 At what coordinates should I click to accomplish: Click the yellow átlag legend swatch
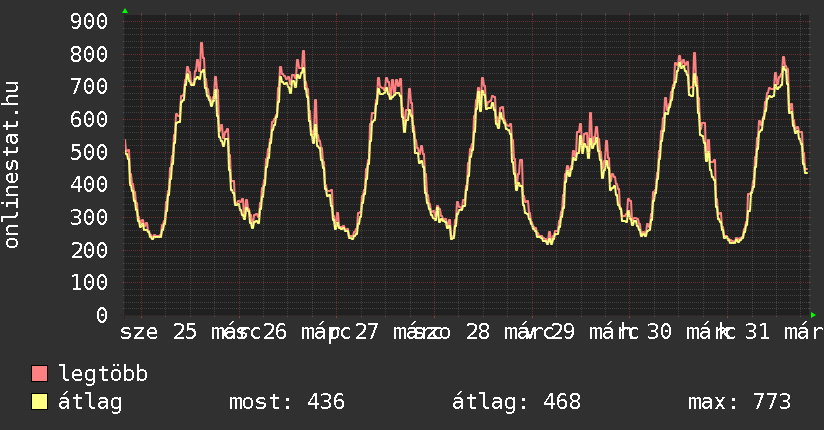point(40,402)
